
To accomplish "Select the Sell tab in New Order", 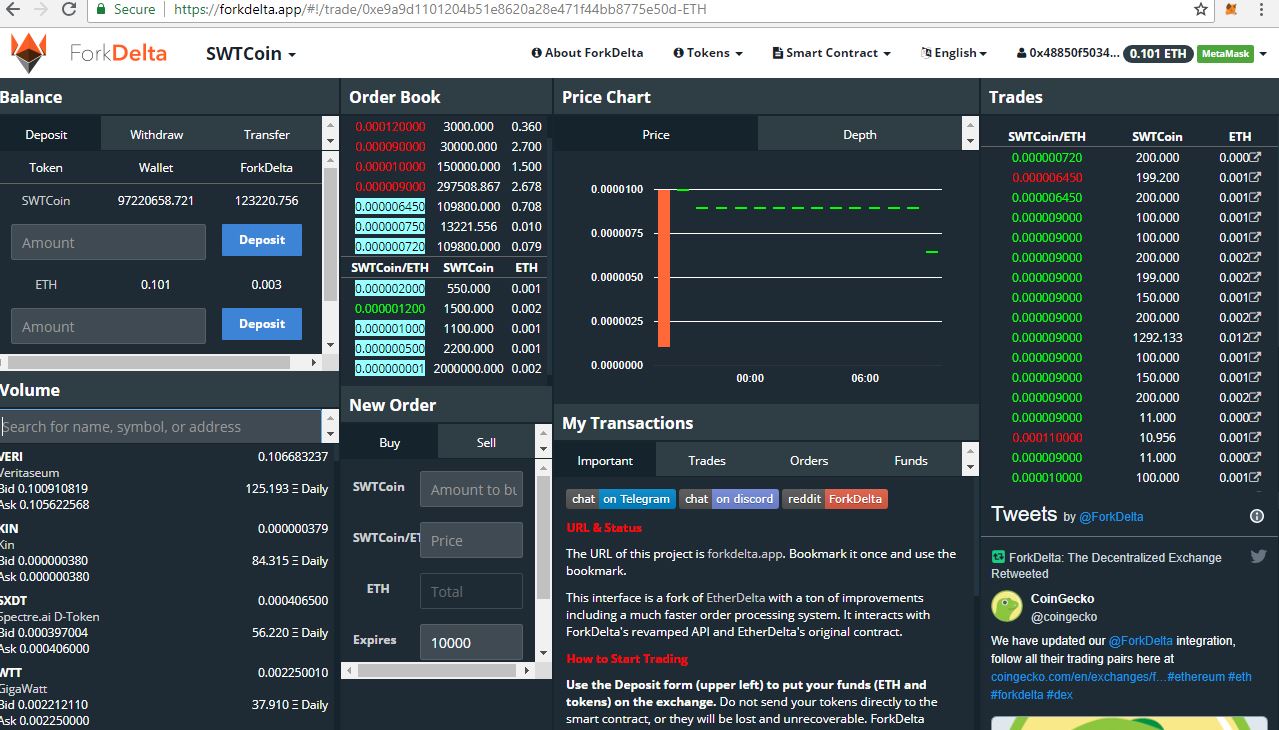I will [x=486, y=442].
